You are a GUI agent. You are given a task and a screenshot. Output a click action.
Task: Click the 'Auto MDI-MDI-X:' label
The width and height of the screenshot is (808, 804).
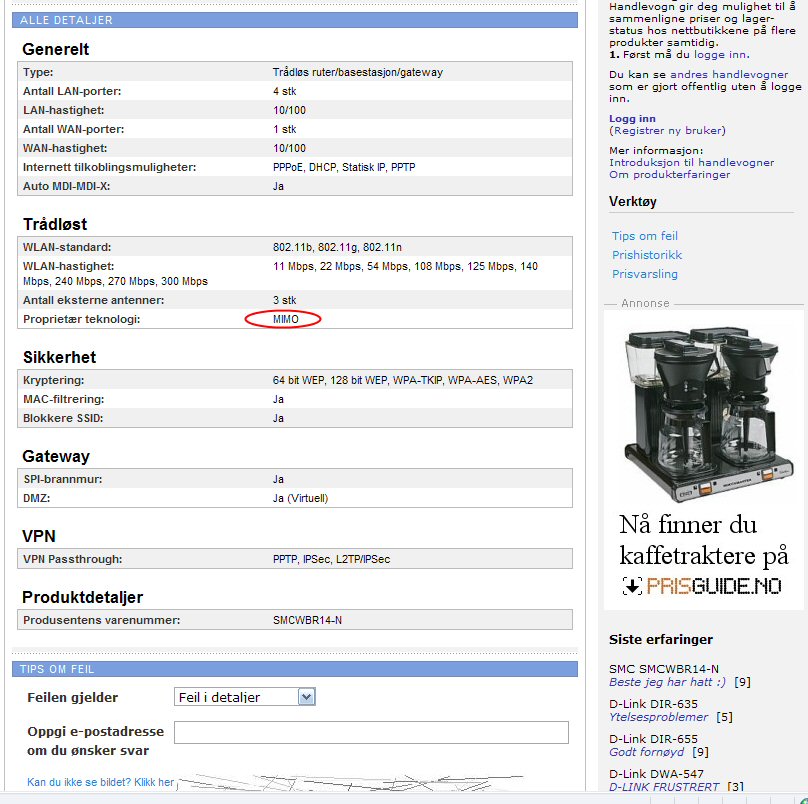point(66,186)
